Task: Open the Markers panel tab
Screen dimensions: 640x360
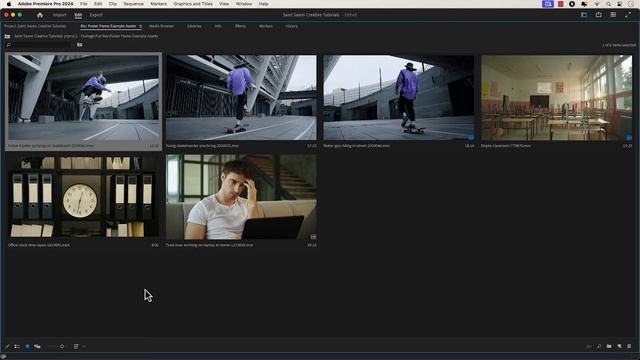Action: coord(266,26)
